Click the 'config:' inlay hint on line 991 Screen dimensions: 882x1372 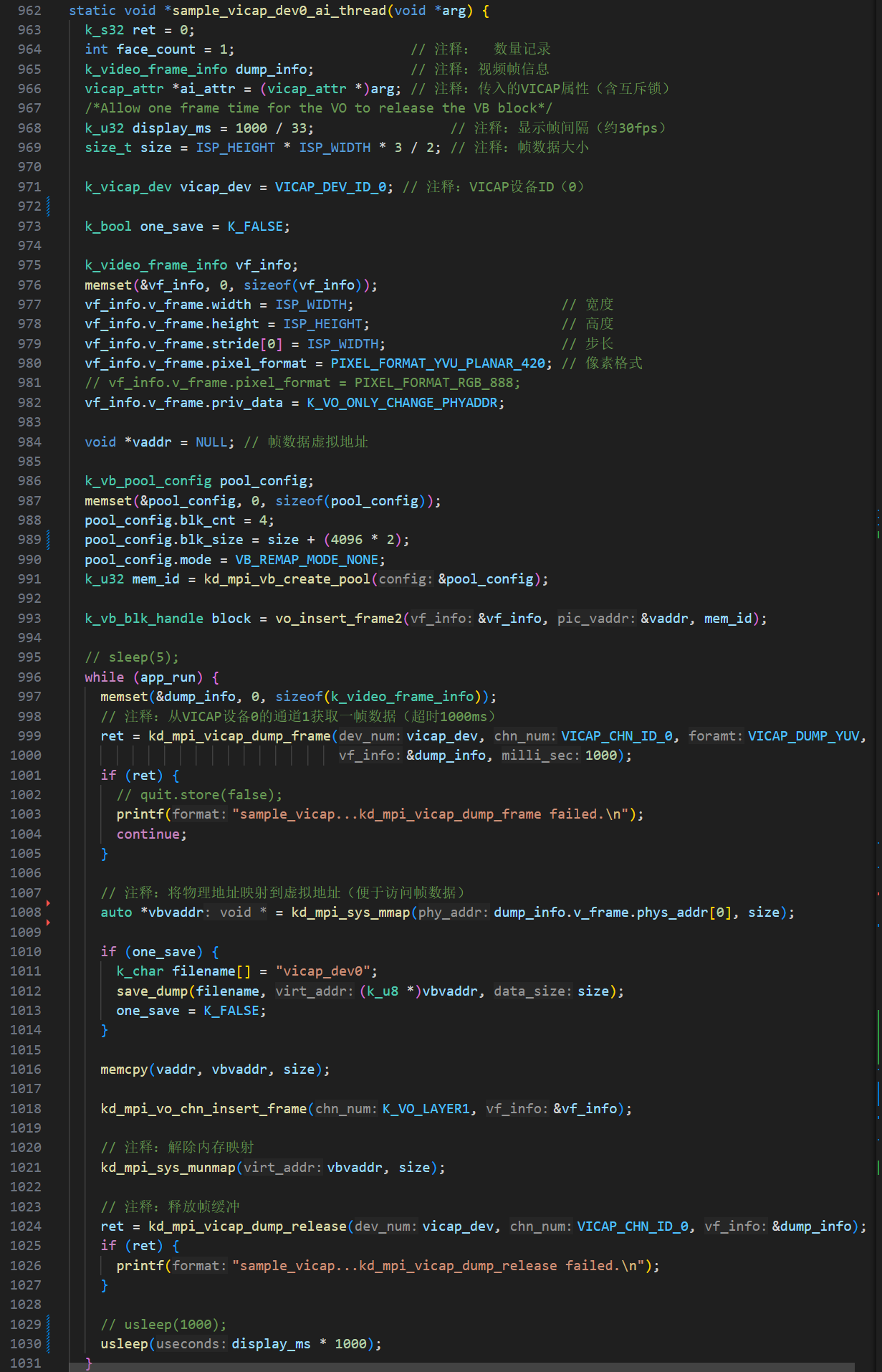point(406,579)
